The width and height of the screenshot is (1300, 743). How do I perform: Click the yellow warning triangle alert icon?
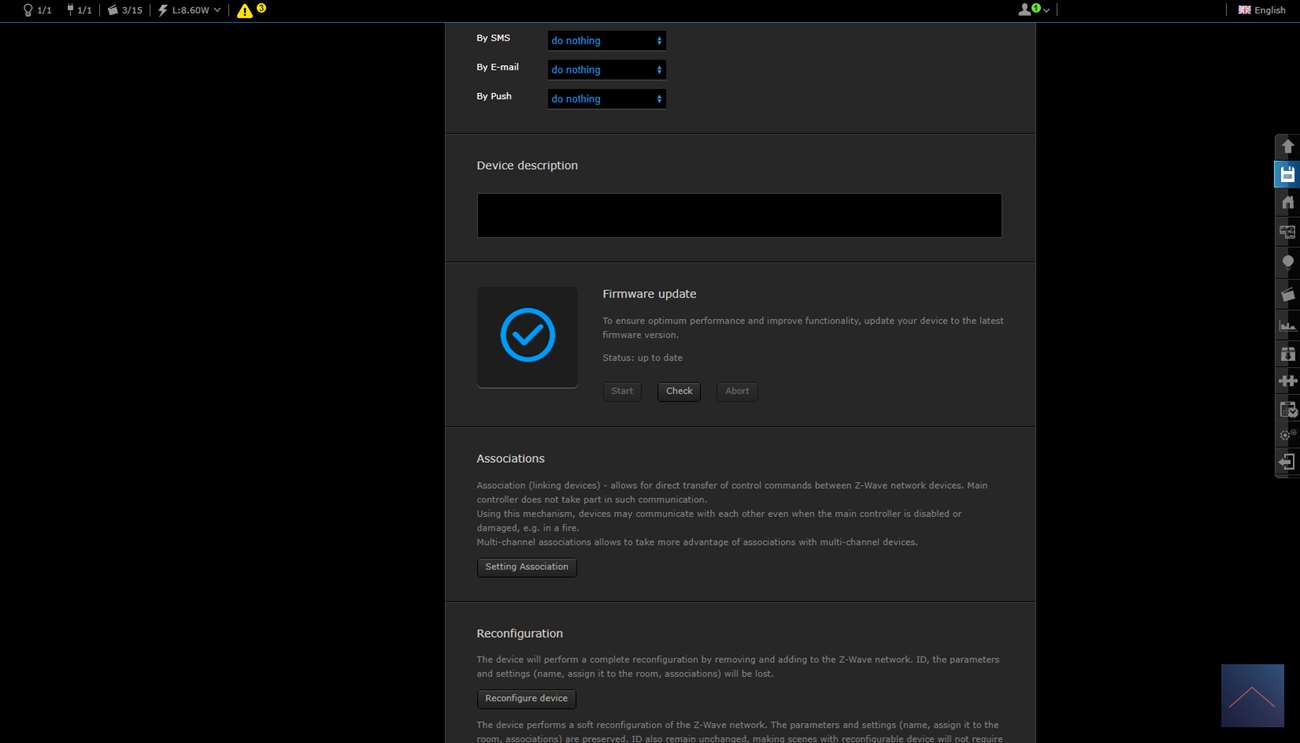click(x=245, y=11)
